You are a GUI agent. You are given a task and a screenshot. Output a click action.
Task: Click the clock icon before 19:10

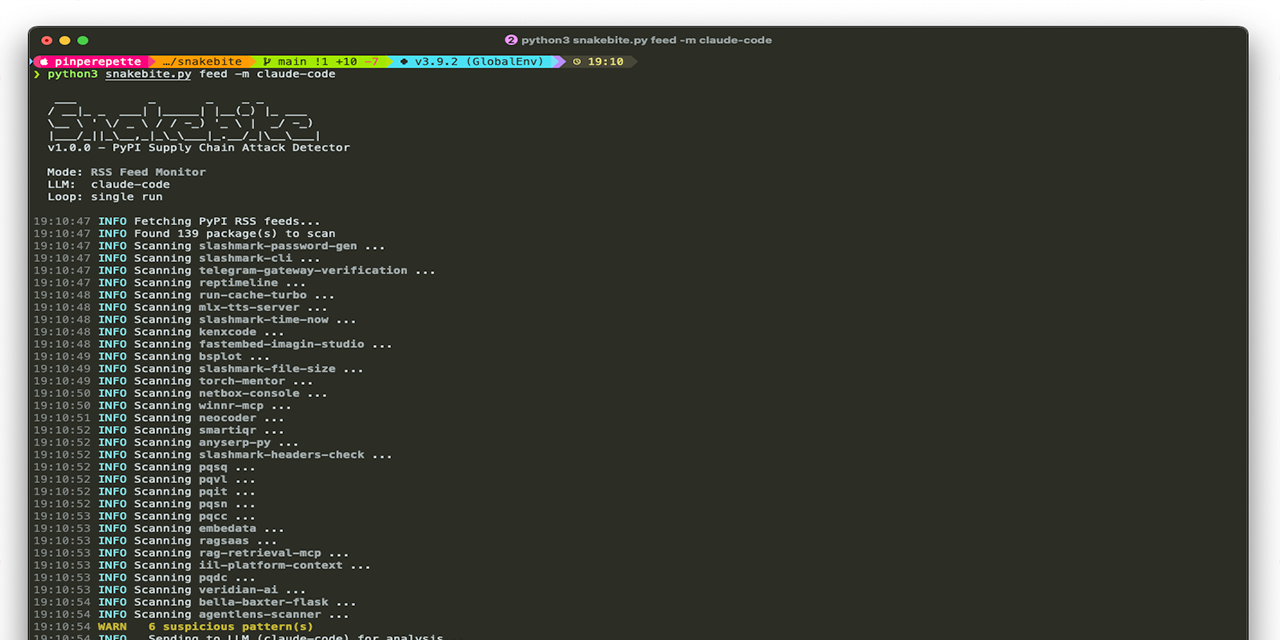pyautogui.click(x=576, y=61)
